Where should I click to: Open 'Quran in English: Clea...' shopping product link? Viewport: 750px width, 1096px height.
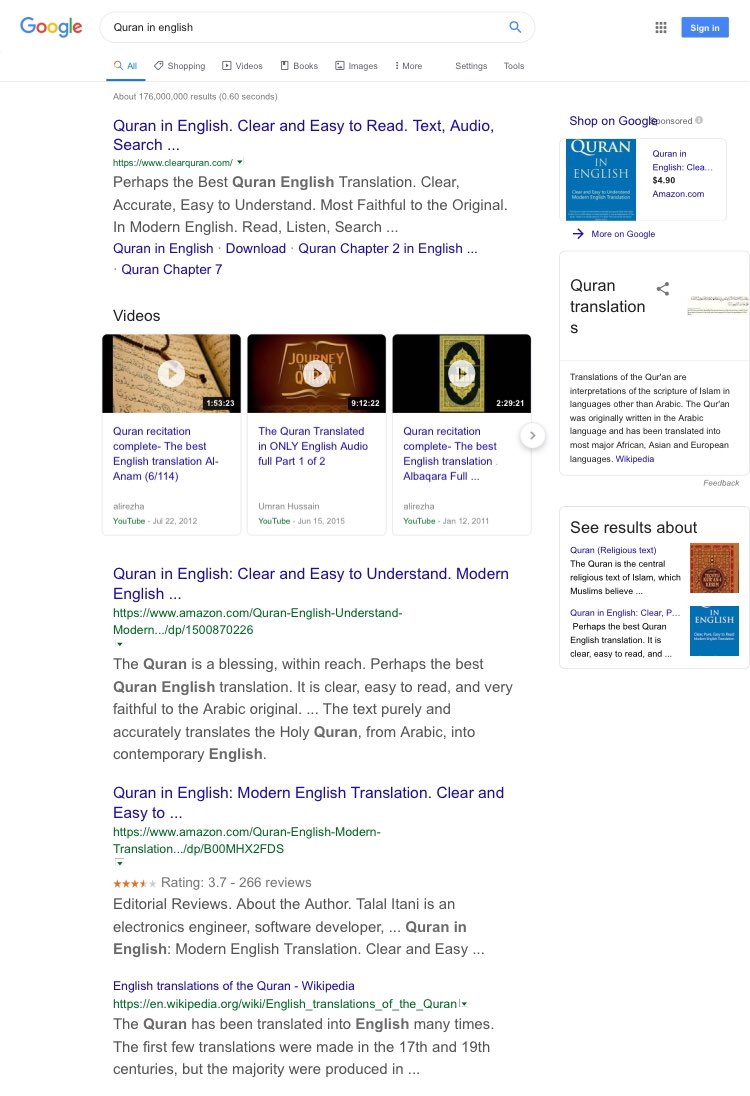[x=682, y=160]
